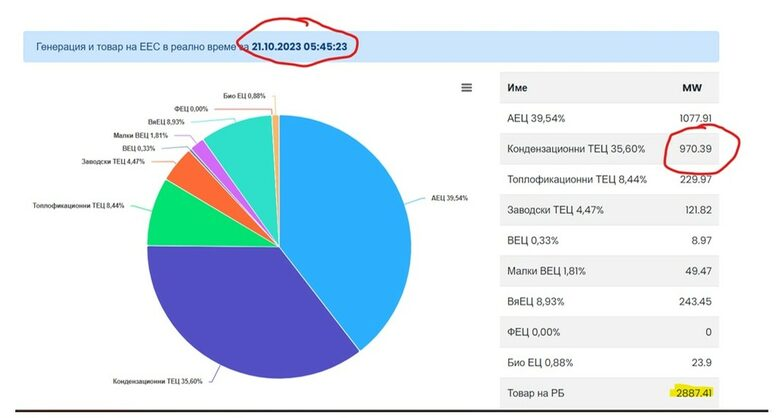Select the Топлофикационни ТЕЦ 8,44% table row

pos(620,179)
